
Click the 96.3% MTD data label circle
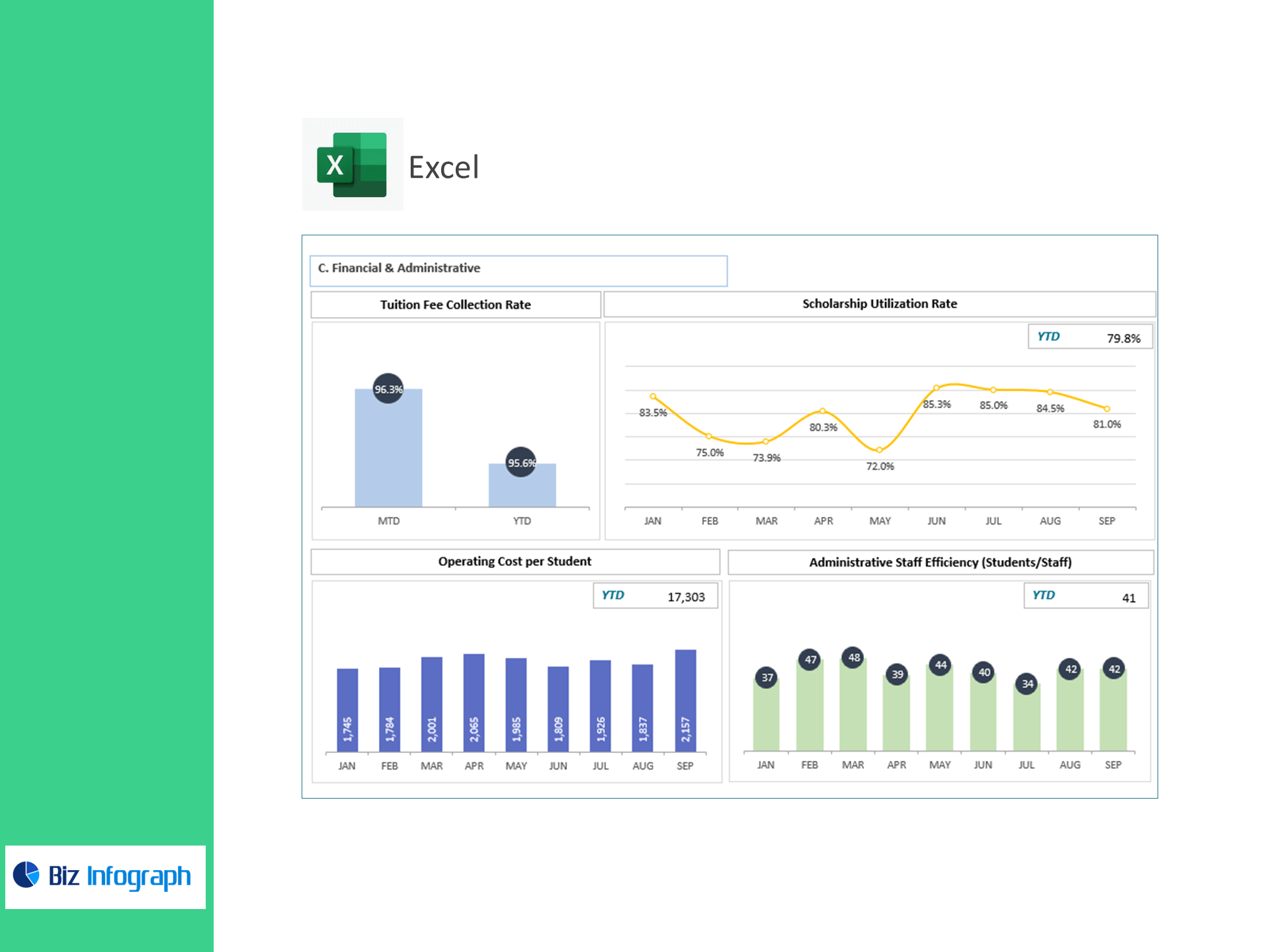click(x=388, y=389)
